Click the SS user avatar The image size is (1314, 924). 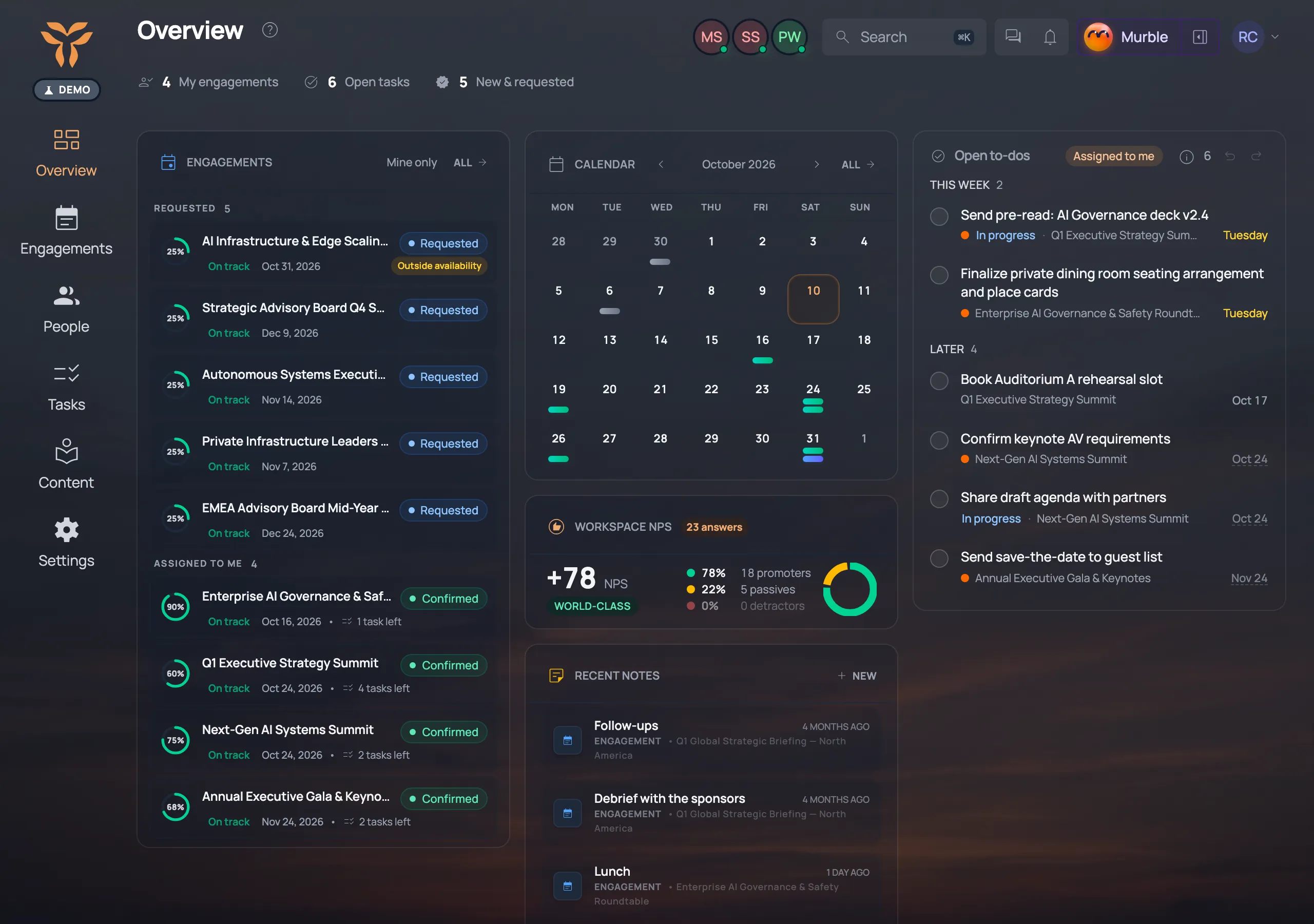pos(750,37)
